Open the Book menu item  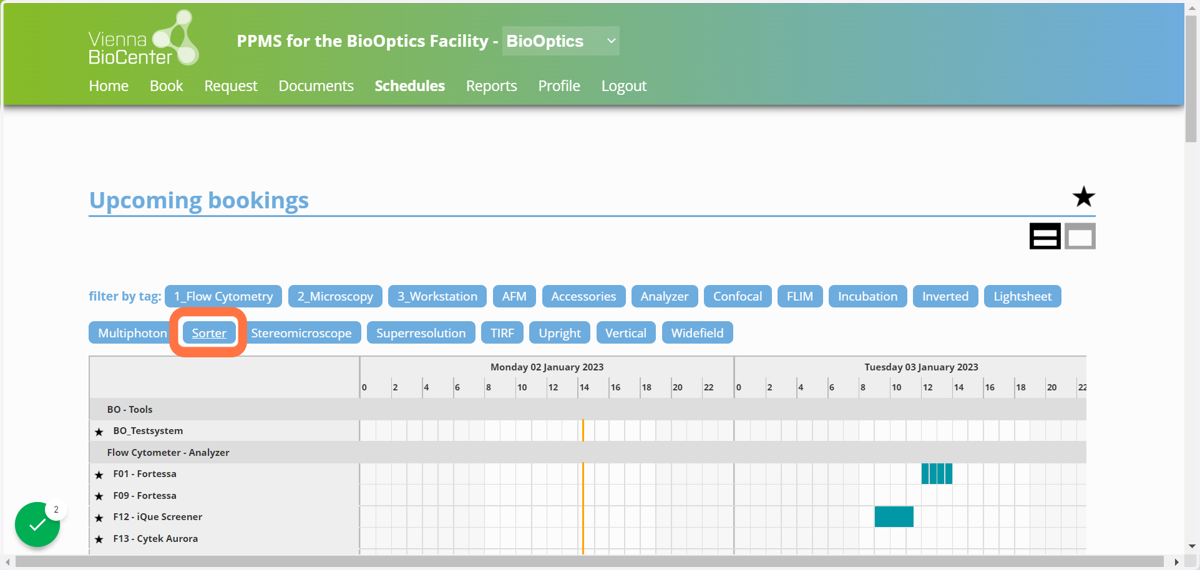pos(166,86)
